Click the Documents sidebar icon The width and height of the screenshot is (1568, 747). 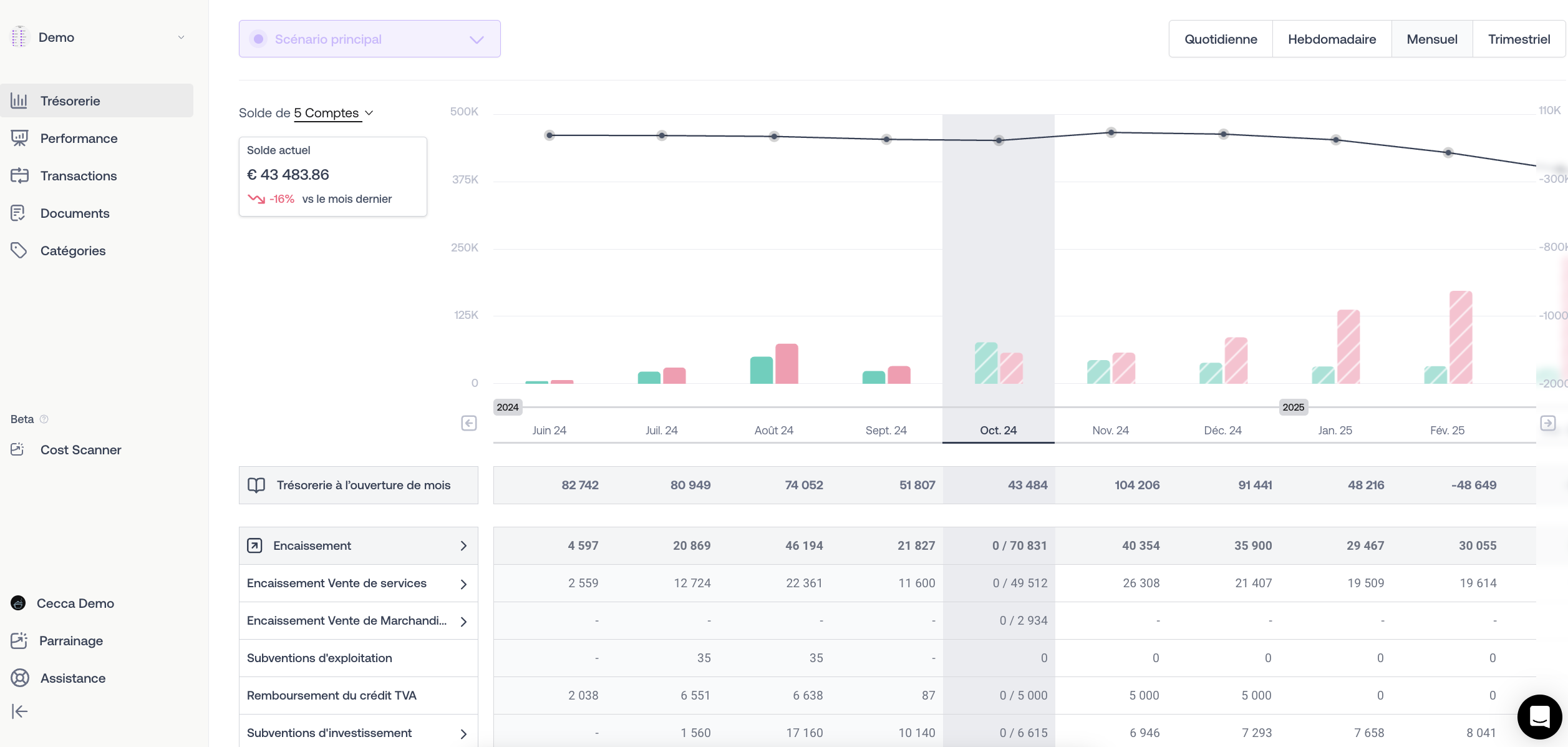tap(18, 213)
